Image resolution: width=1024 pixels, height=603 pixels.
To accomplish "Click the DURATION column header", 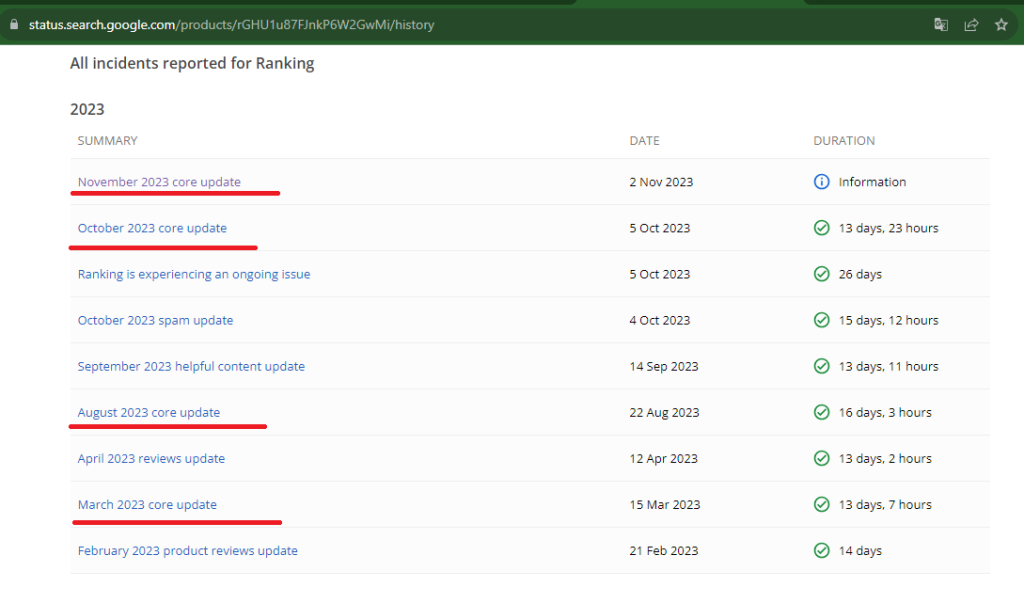I will pos(844,141).
